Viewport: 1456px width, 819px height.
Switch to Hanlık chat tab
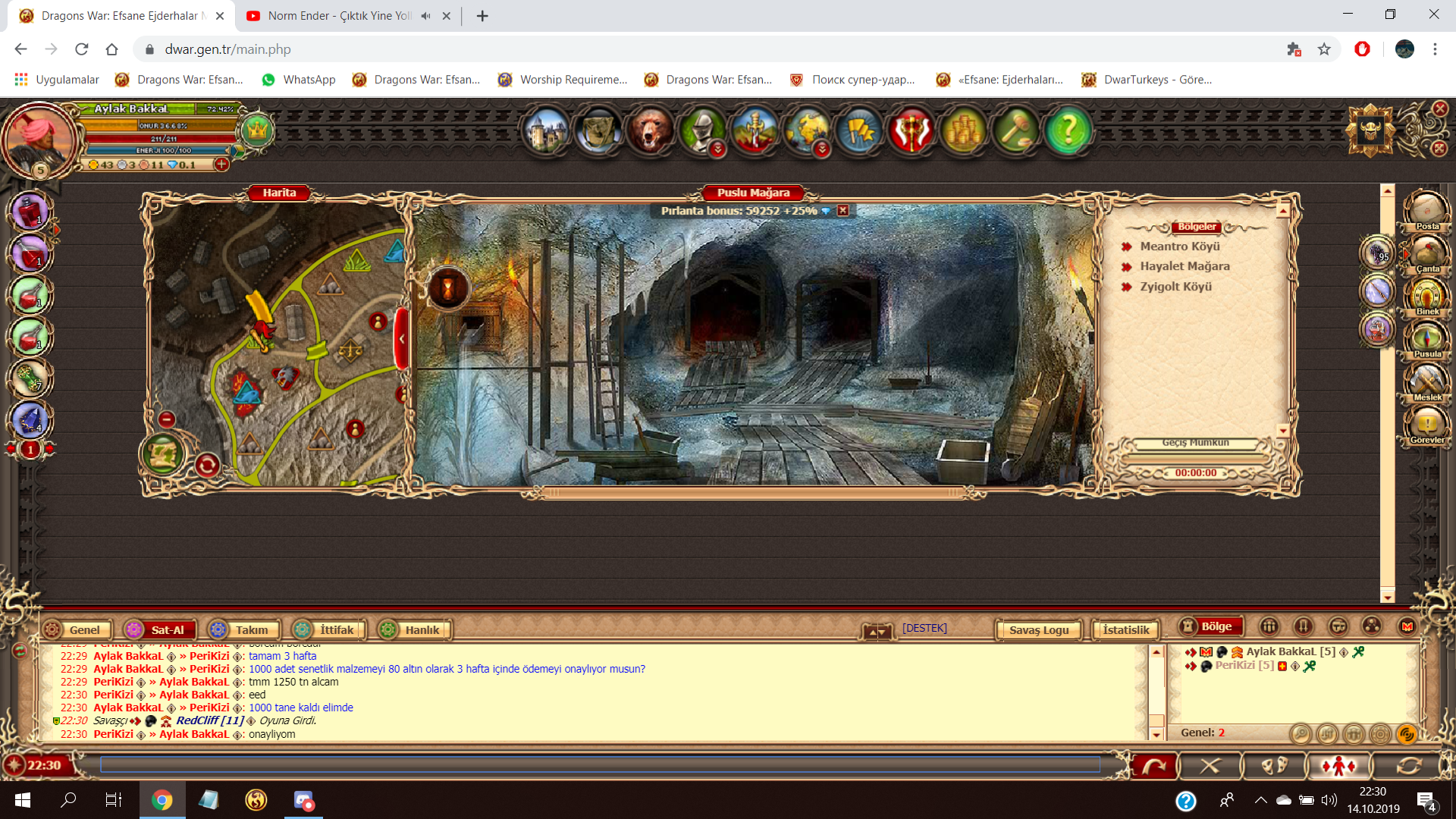tap(414, 629)
